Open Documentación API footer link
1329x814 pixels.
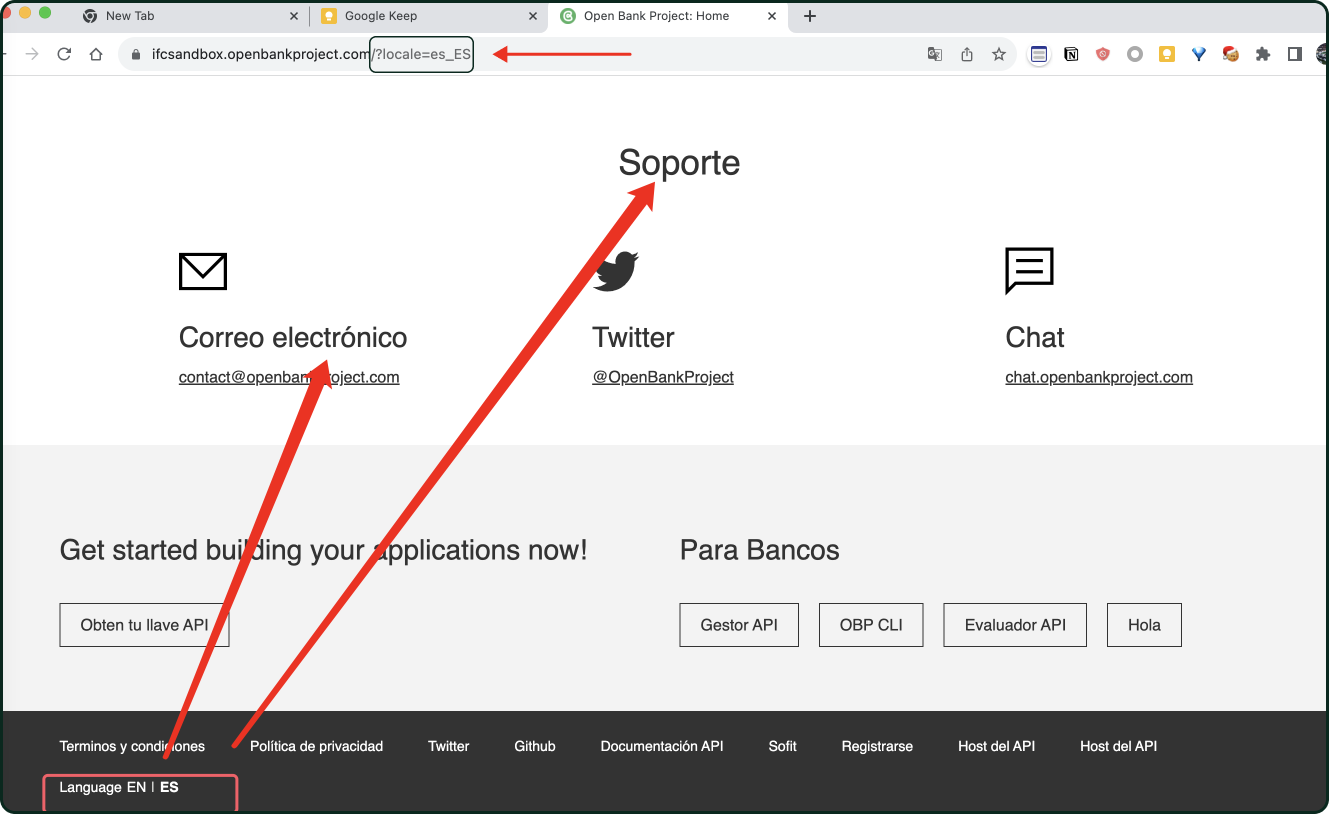(662, 746)
